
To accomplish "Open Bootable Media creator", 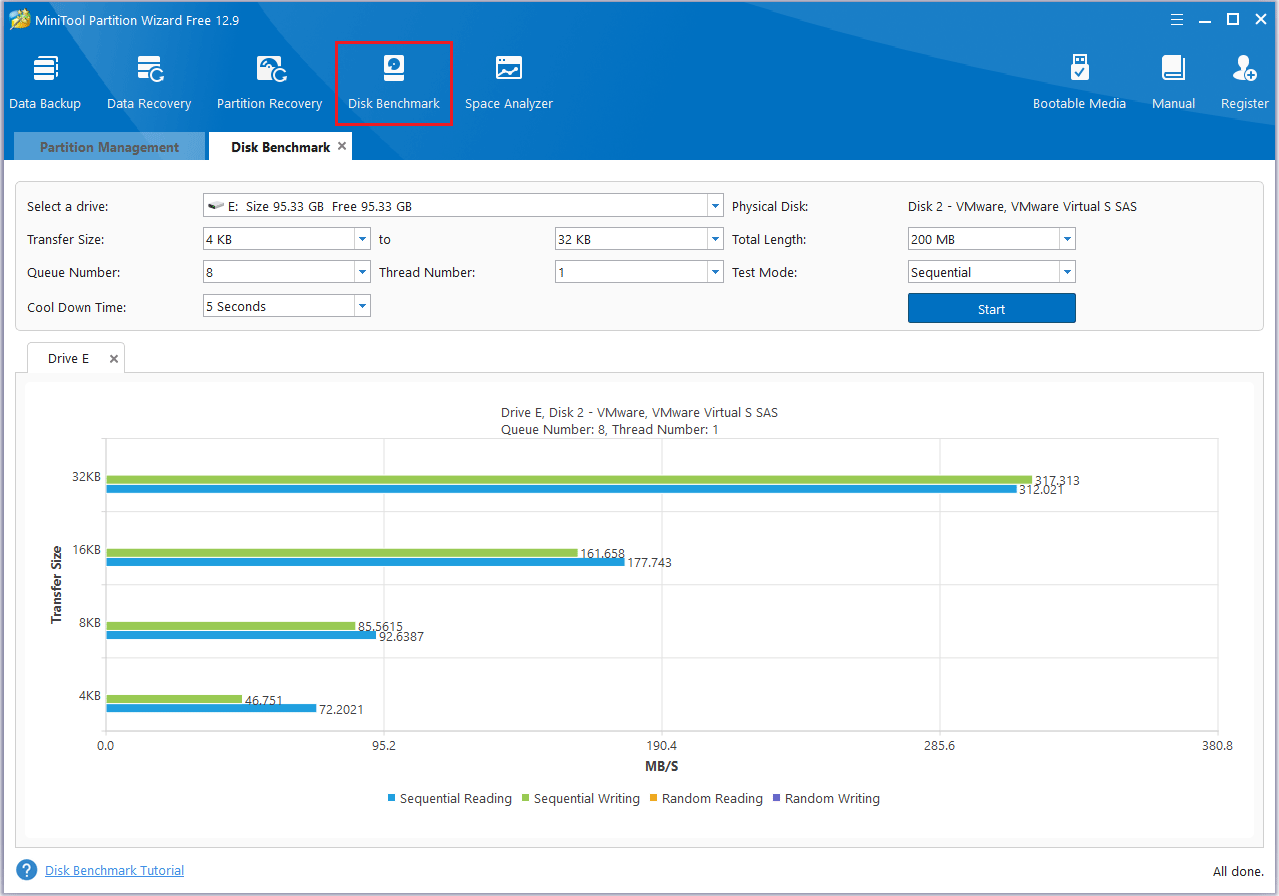I will 1079,78.
